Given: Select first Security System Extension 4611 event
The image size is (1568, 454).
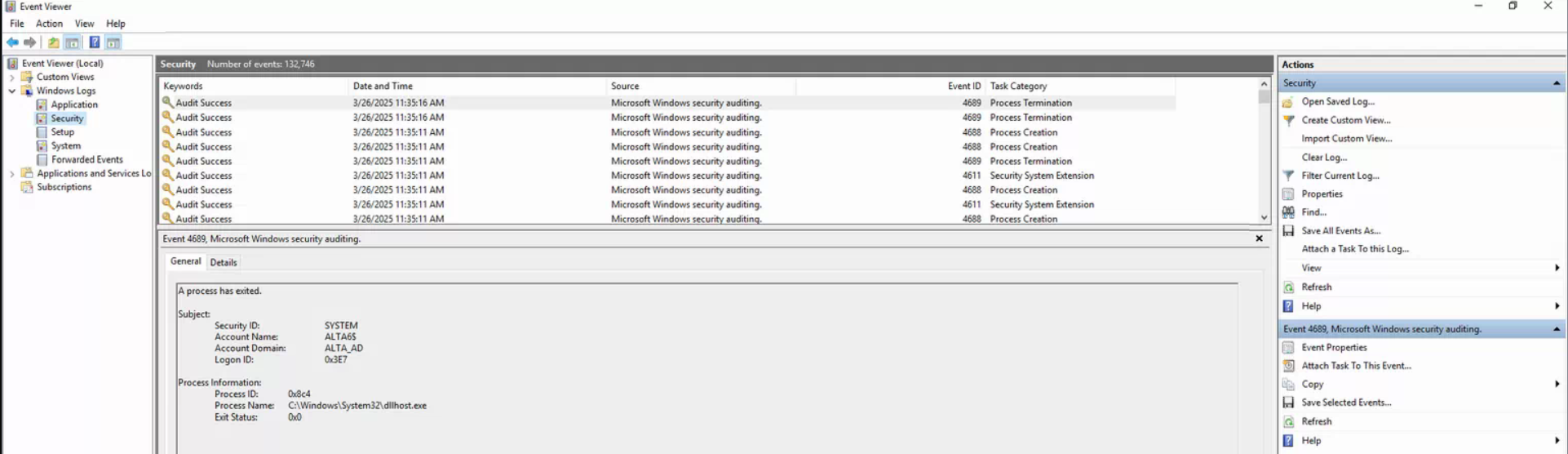Looking at the screenshot, I should 667,176.
